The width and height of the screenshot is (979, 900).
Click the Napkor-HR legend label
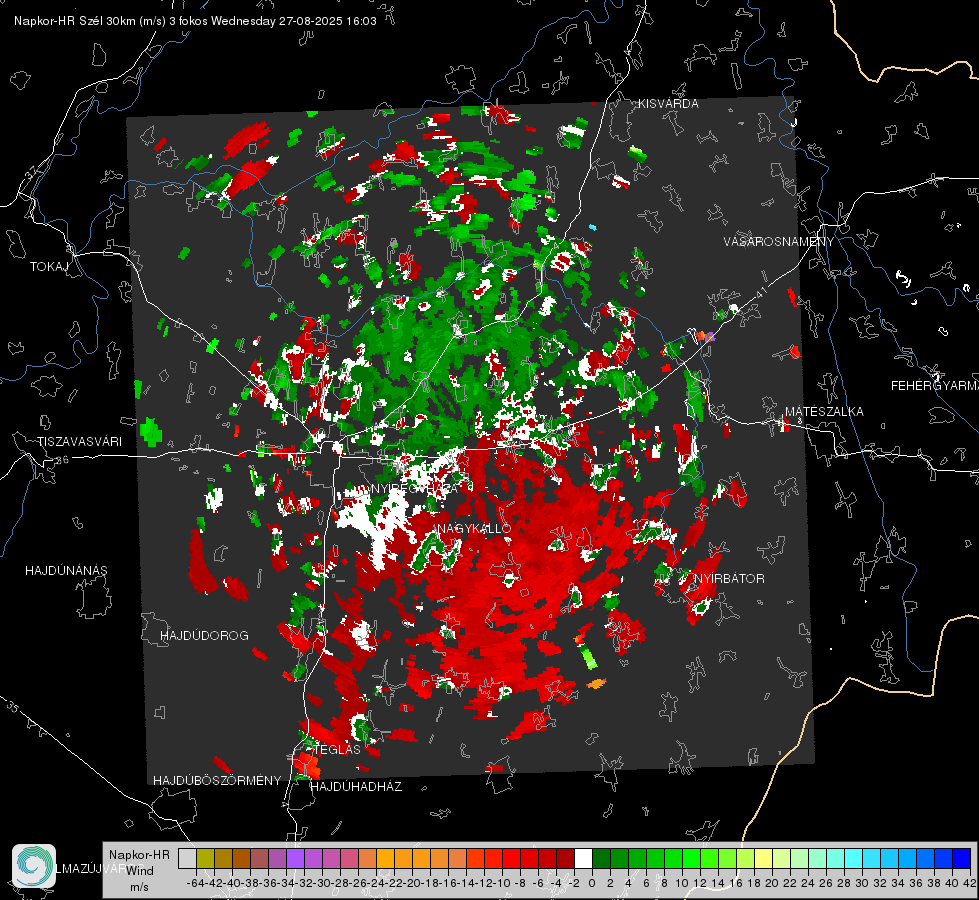pyautogui.click(x=139, y=854)
